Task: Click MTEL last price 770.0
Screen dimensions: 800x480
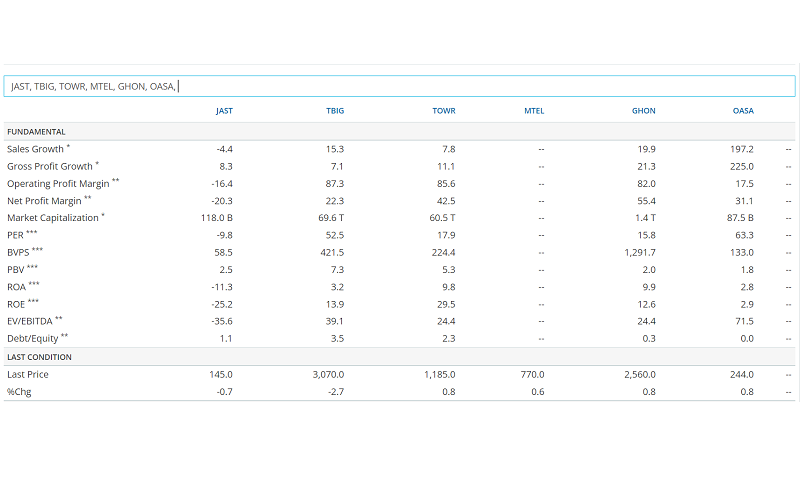Action: click(532, 374)
